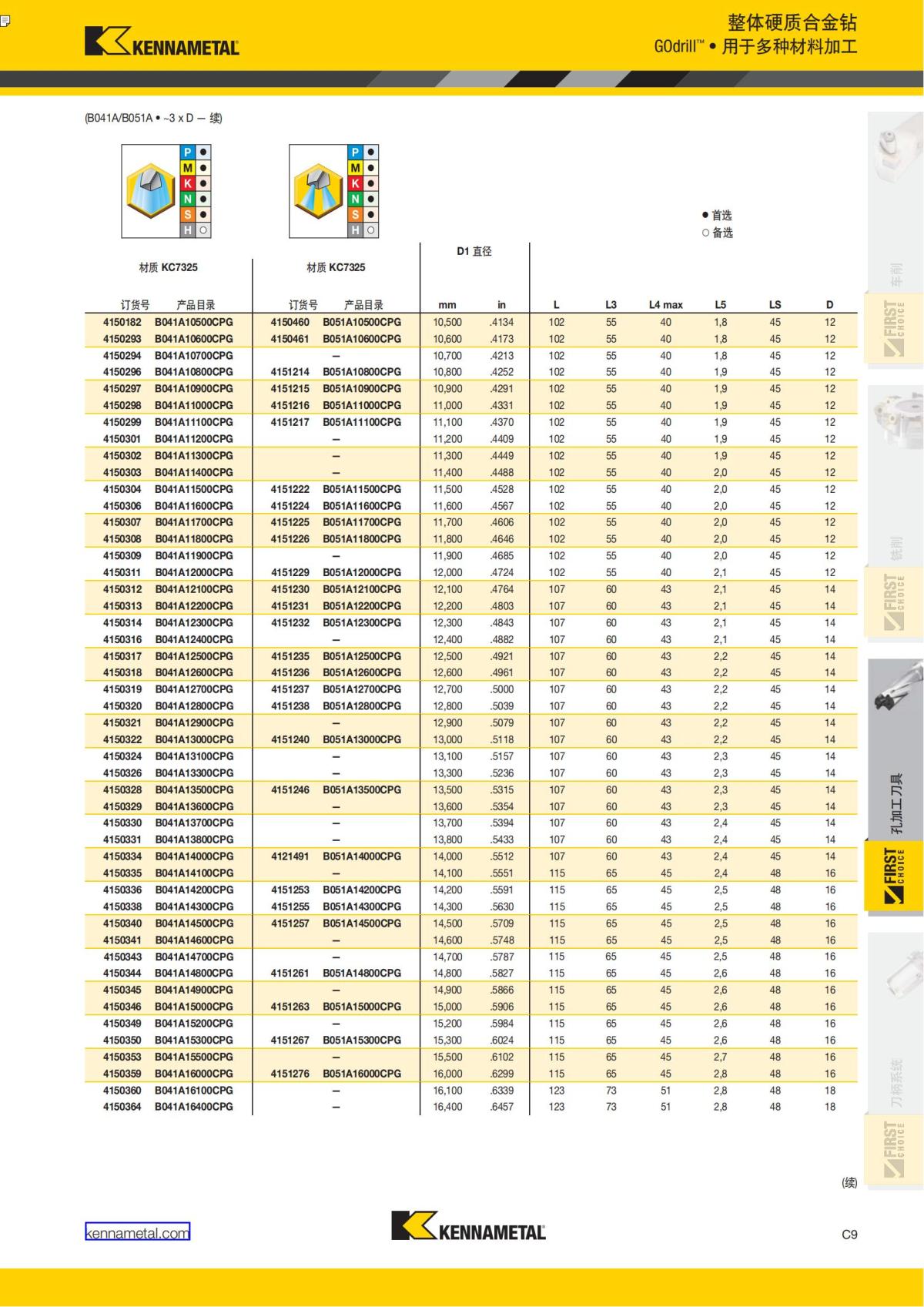Click the B051A coolant drill tip icon

319,192
